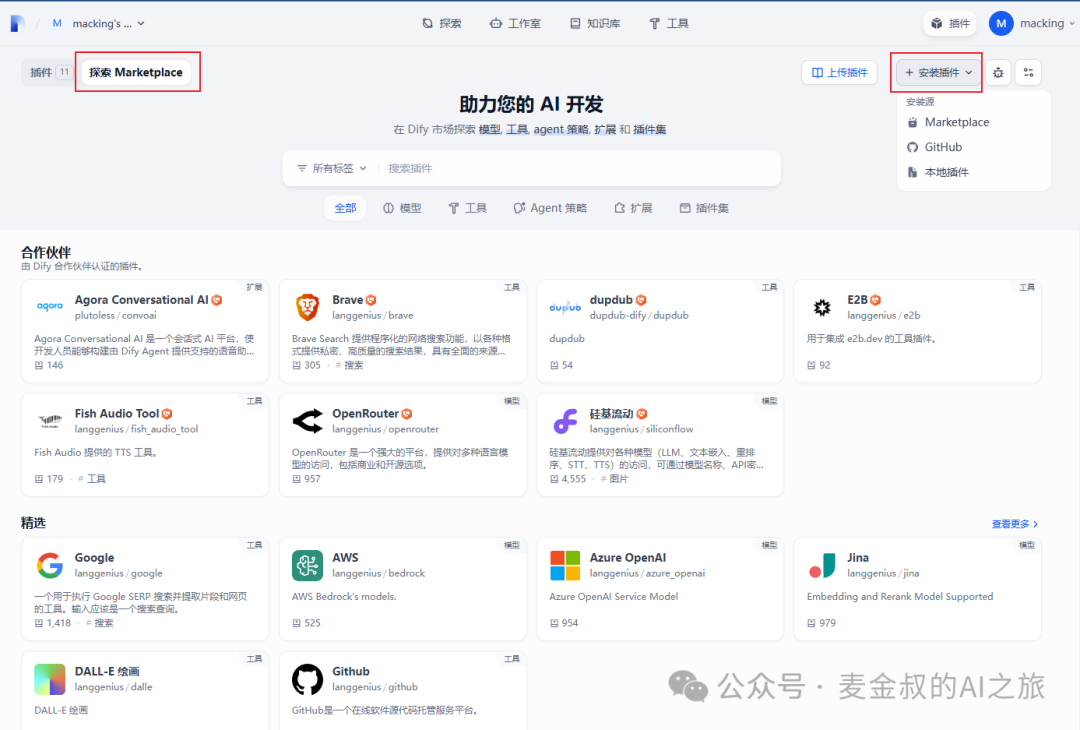Click the 搜索 tag on Google card
Screen dimensions: 1080x730
point(99,623)
